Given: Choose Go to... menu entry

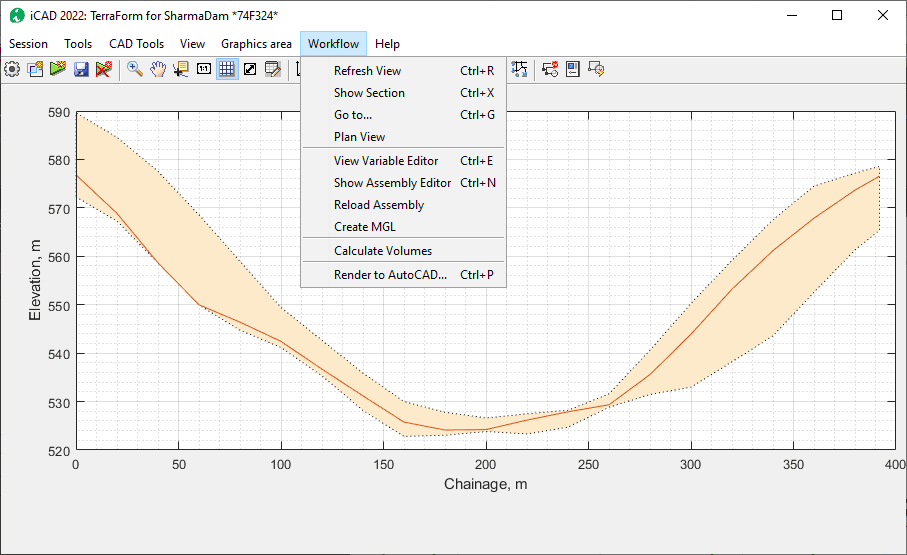Looking at the screenshot, I should [403, 115].
